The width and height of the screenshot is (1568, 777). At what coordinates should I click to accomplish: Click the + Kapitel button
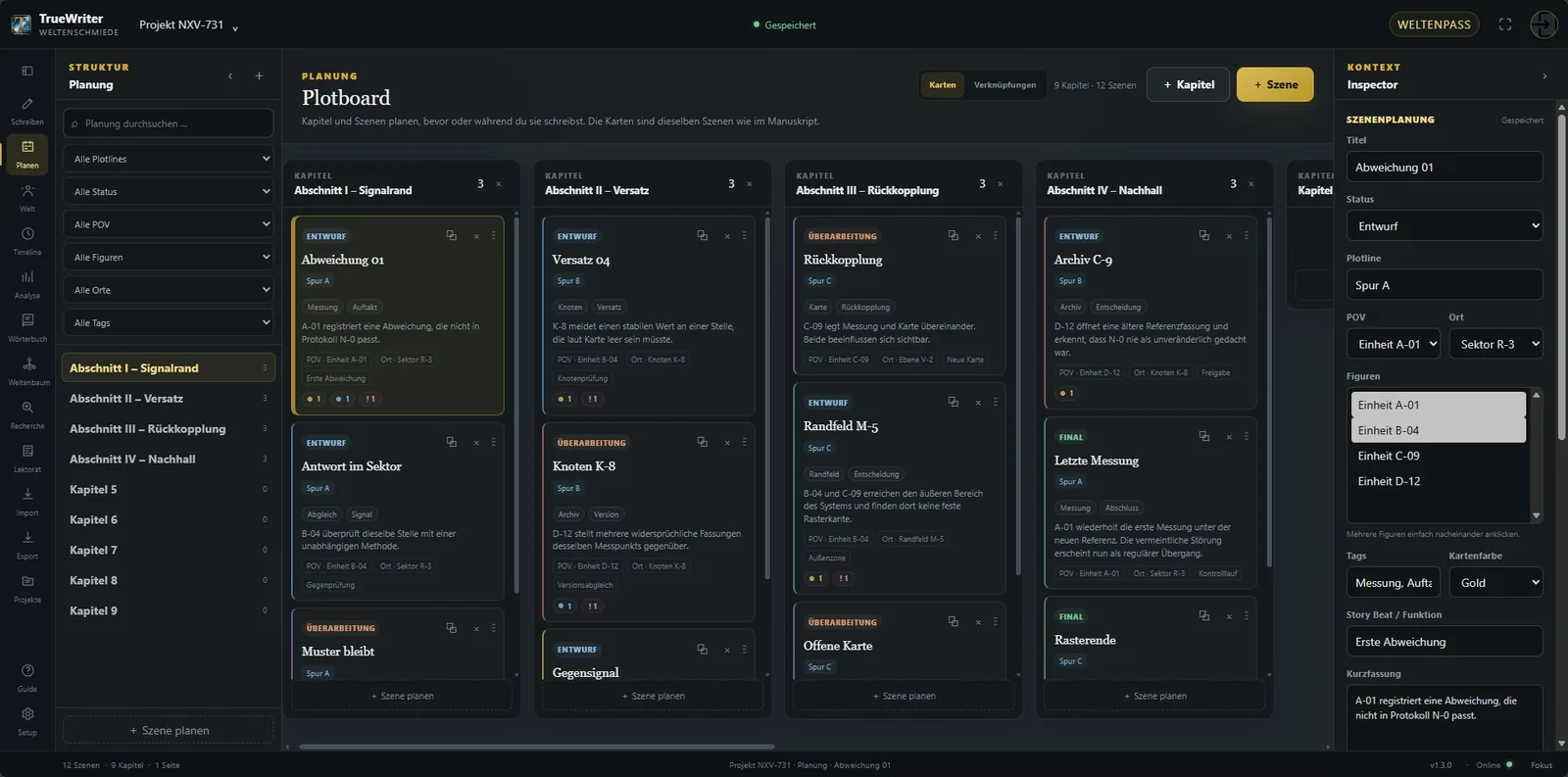pyautogui.click(x=1189, y=84)
